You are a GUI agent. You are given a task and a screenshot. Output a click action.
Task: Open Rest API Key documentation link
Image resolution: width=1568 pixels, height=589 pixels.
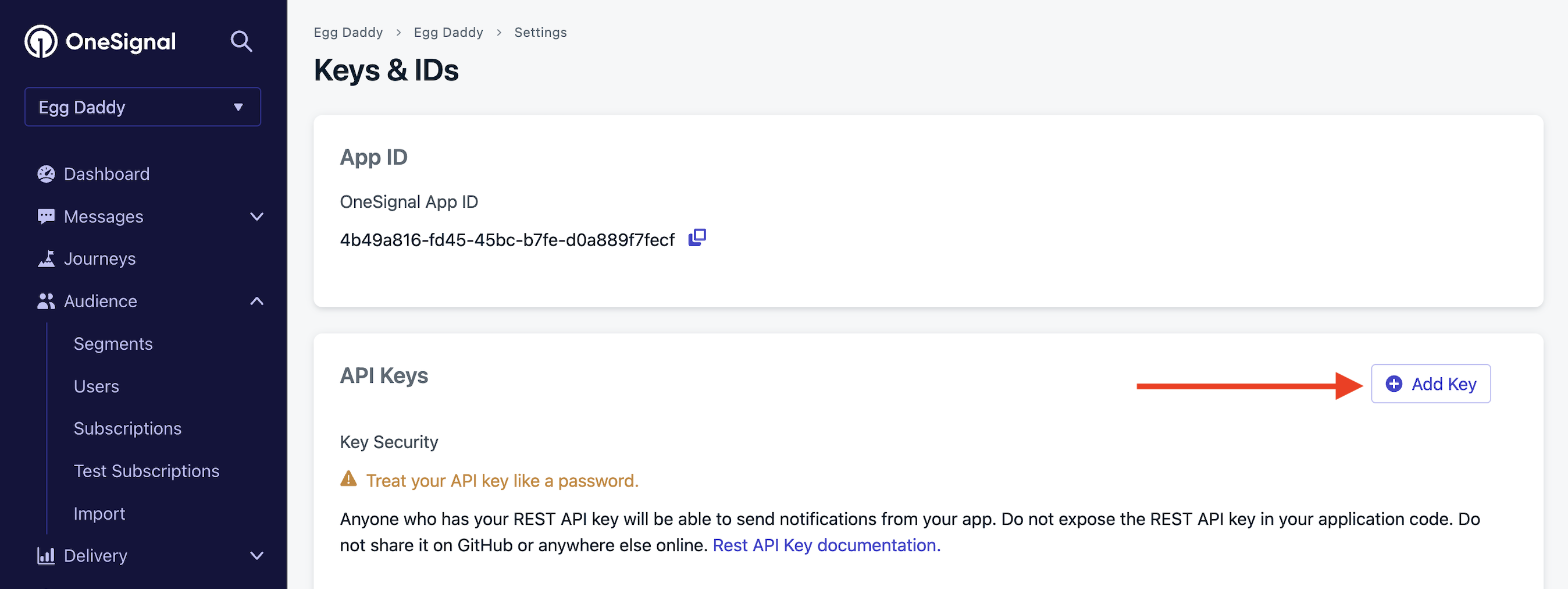coord(826,545)
